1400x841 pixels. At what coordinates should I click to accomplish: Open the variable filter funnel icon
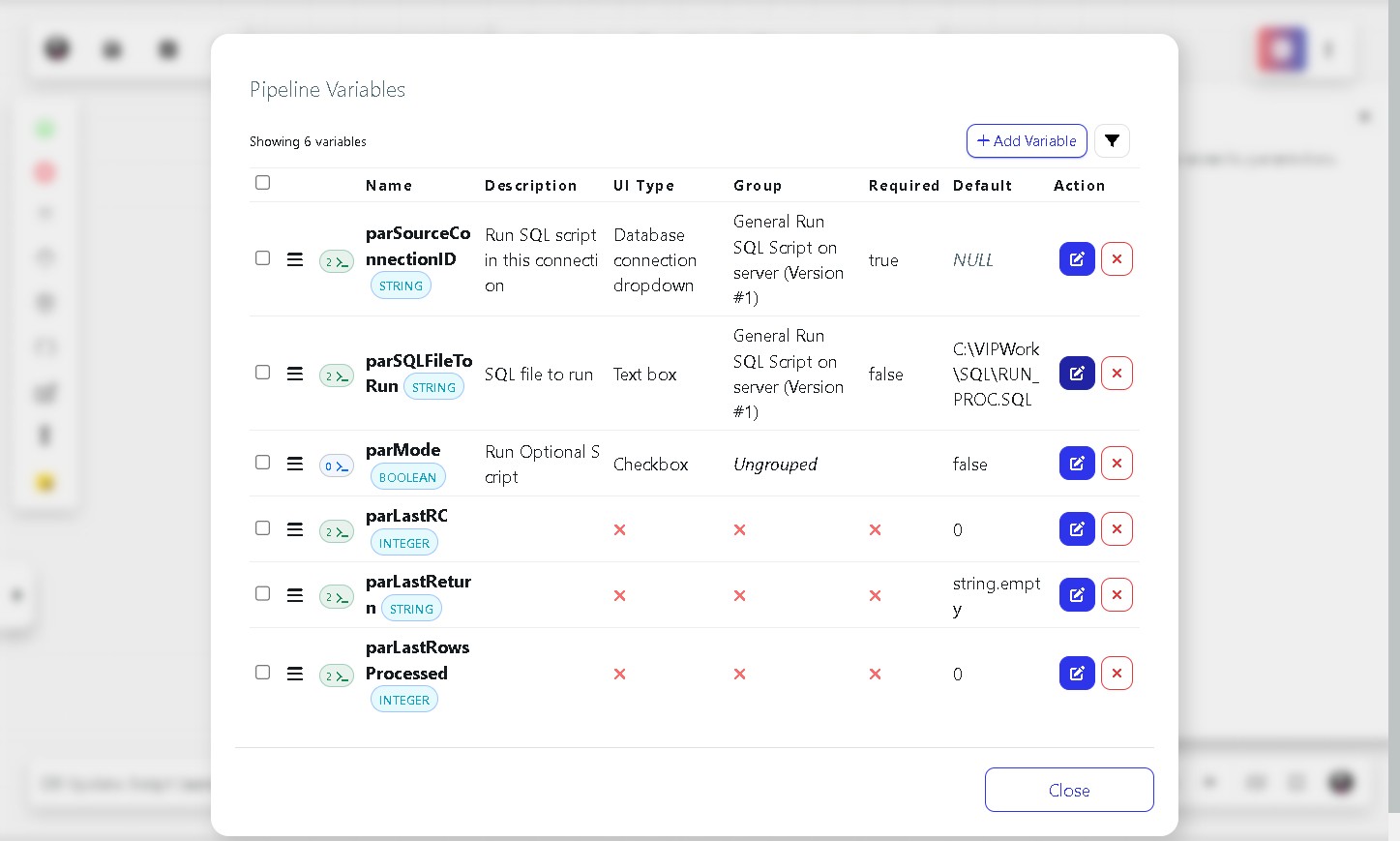[1113, 141]
